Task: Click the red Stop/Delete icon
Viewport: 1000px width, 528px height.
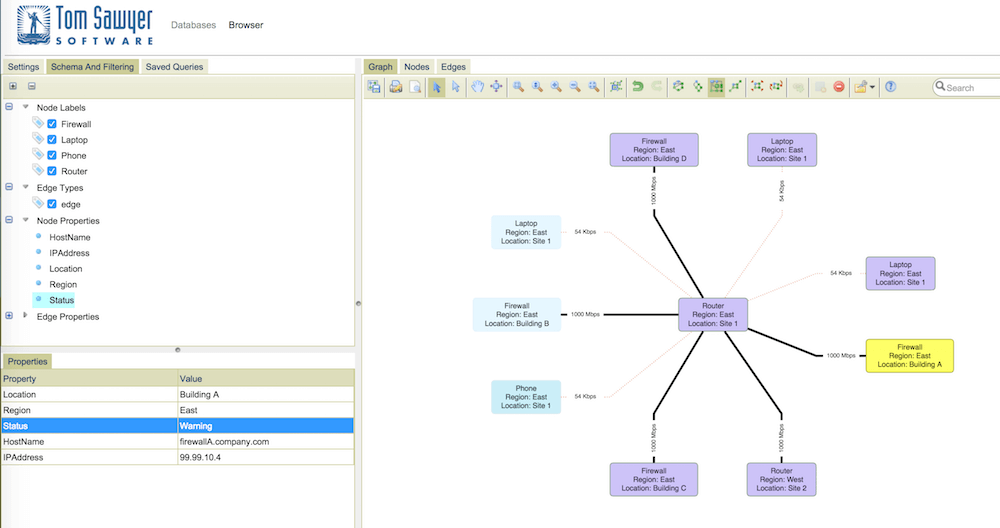Action: point(838,87)
